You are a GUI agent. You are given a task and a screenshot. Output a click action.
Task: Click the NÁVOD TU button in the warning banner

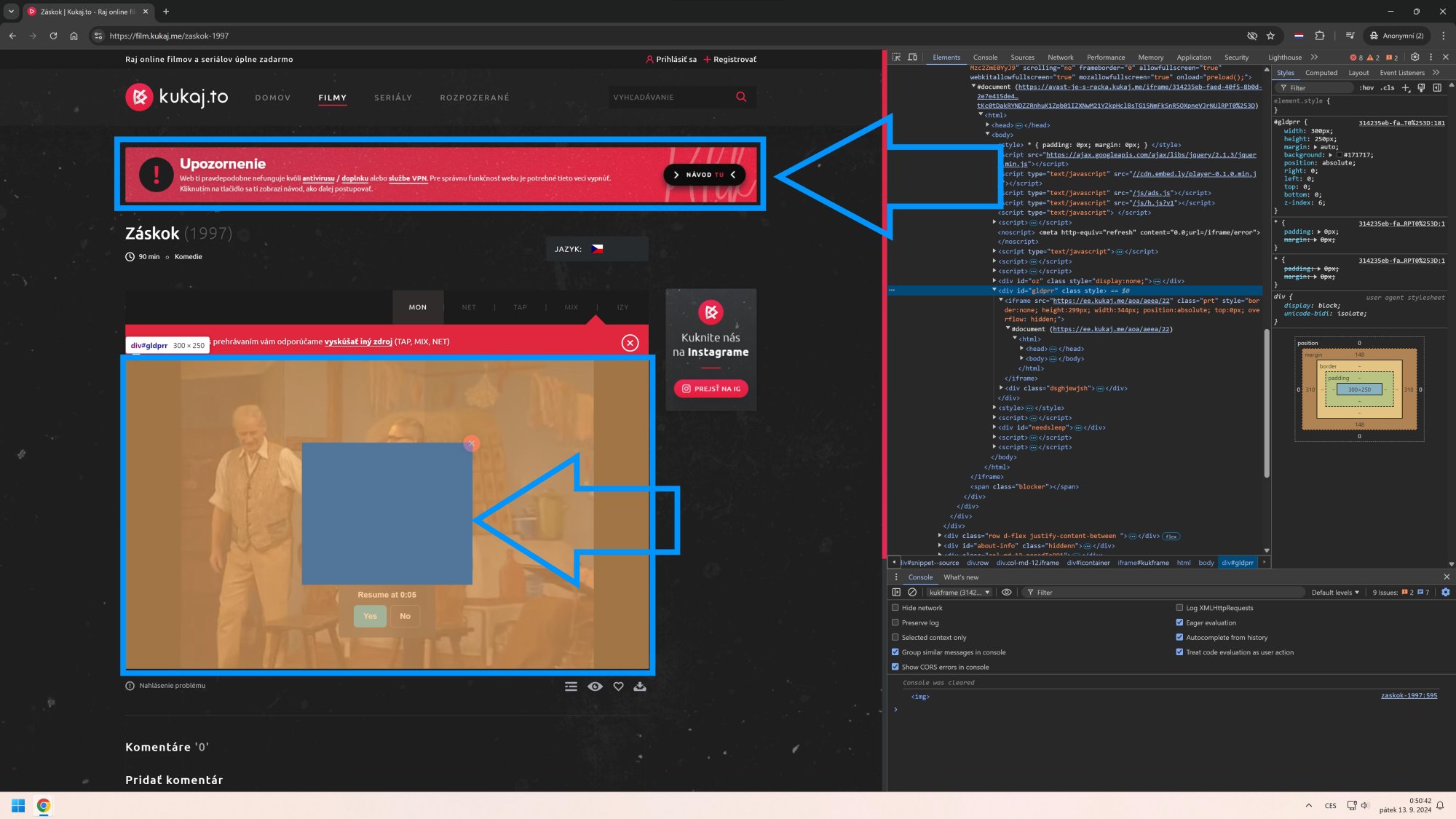pyautogui.click(x=703, y=175)
